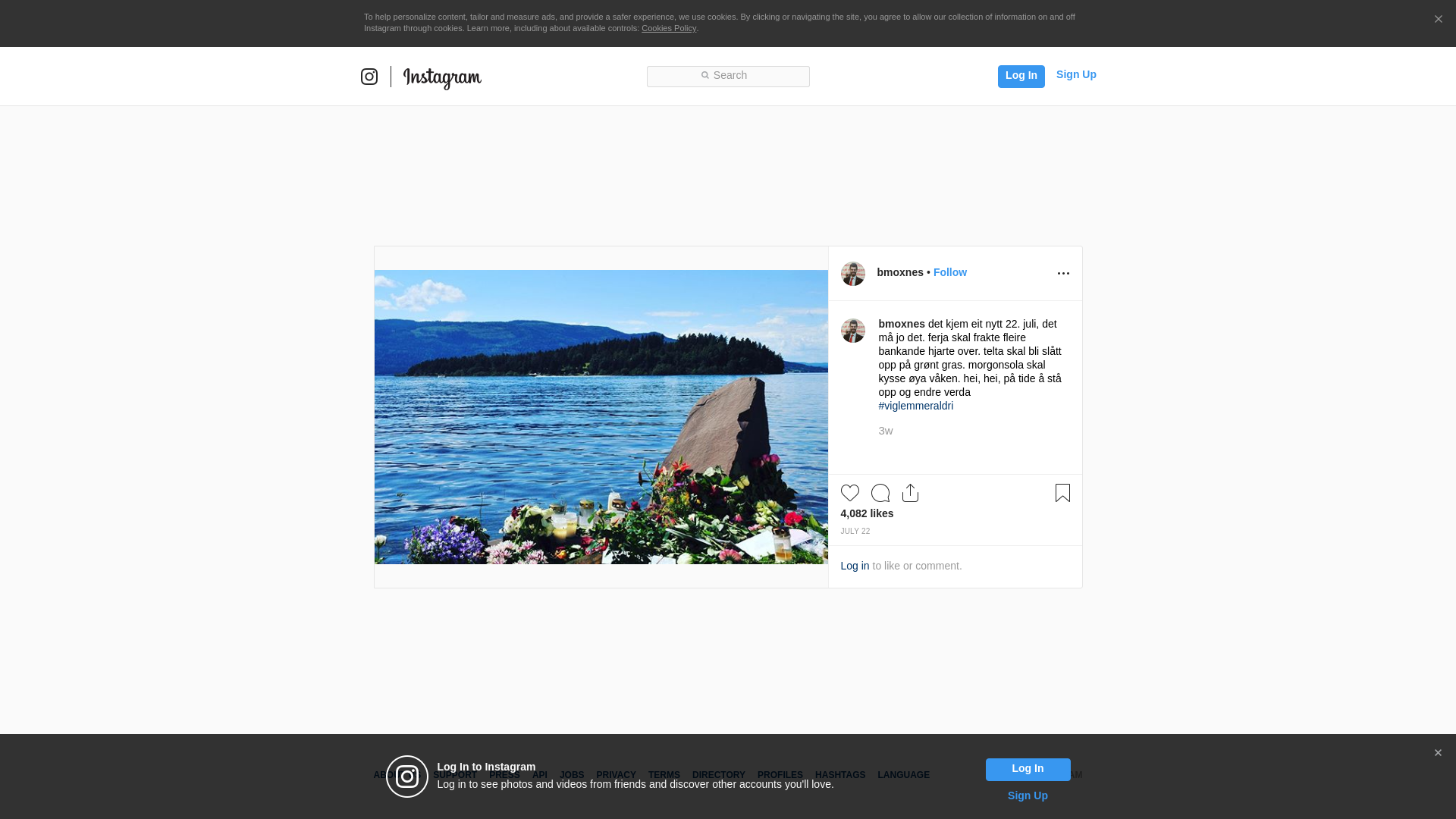The height and width of the screenshot is (819, 1456).
Task: Open the top Sign Up link
Action: coord(1075,74)
